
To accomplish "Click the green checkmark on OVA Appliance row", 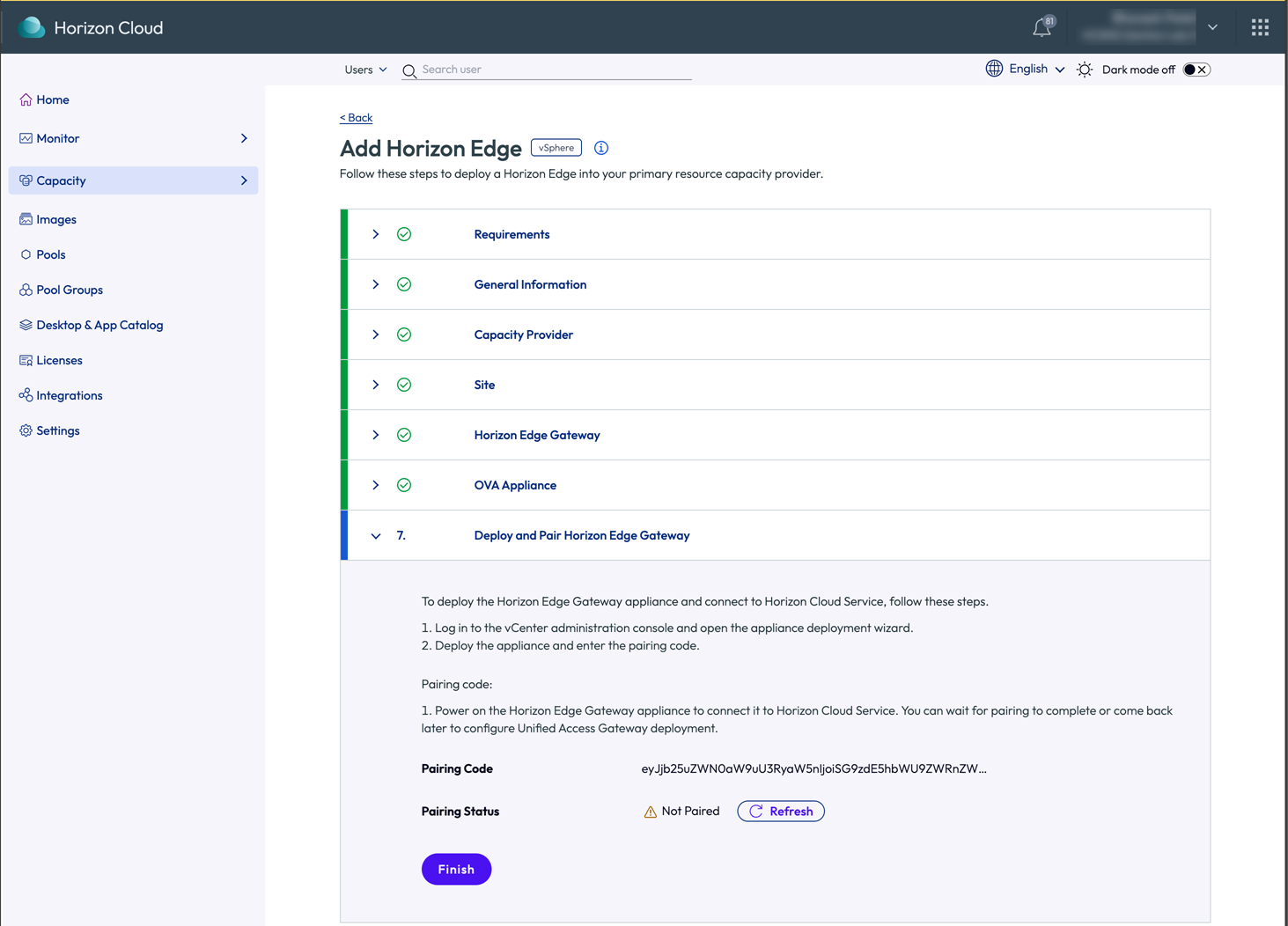I will (404, 485).
